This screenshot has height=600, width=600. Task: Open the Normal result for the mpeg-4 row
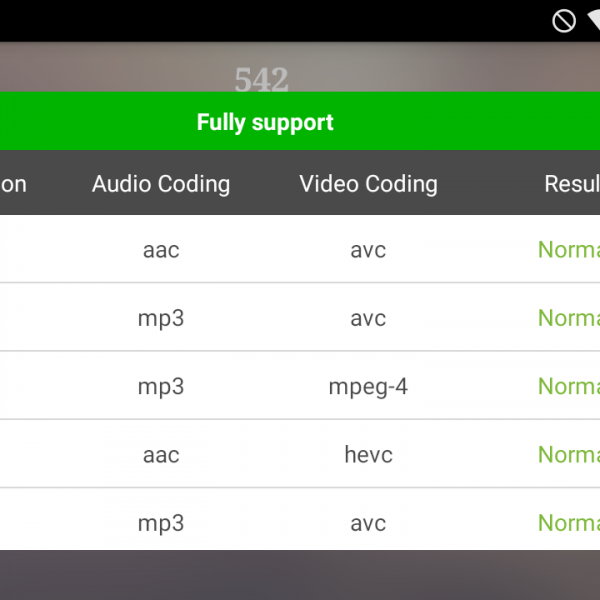(x=568, y=386)
